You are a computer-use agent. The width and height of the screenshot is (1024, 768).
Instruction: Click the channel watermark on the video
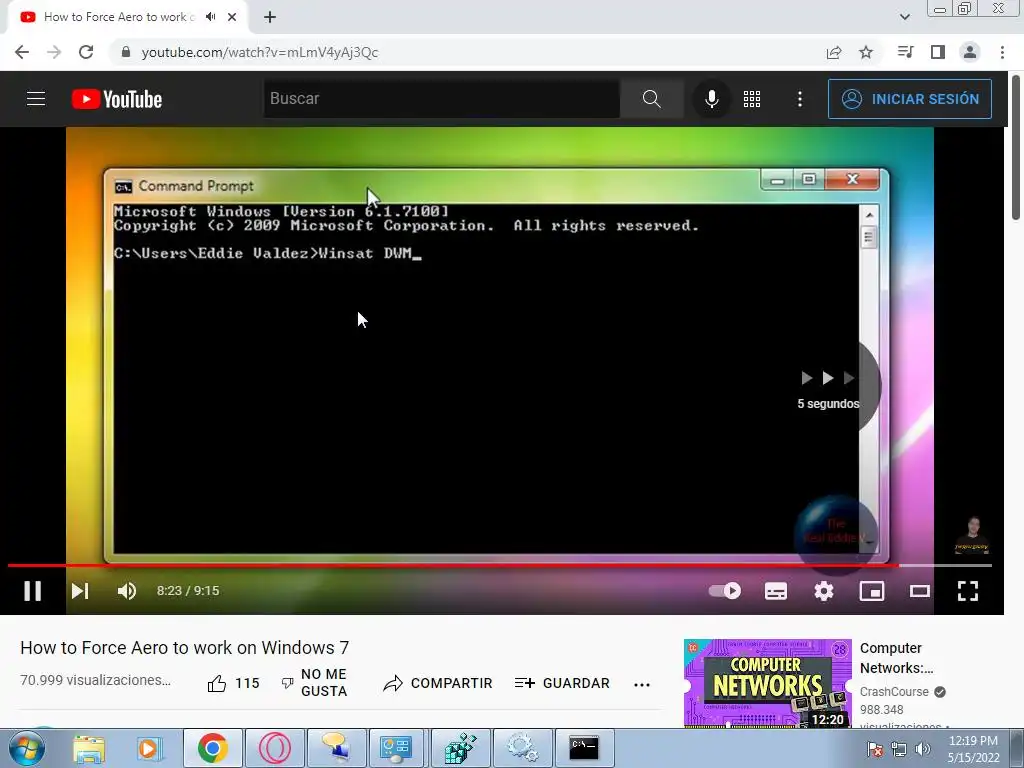[972, 535]
